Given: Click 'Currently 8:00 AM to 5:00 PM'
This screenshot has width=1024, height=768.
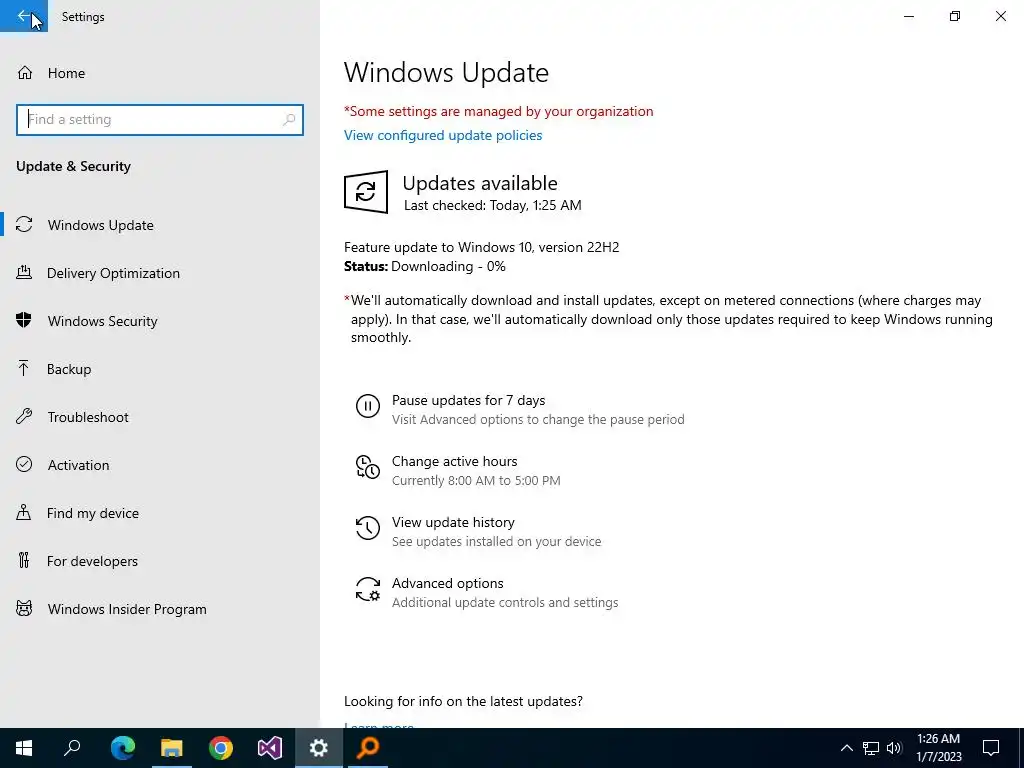Looking at the screenshot, I should coord(476,481).
